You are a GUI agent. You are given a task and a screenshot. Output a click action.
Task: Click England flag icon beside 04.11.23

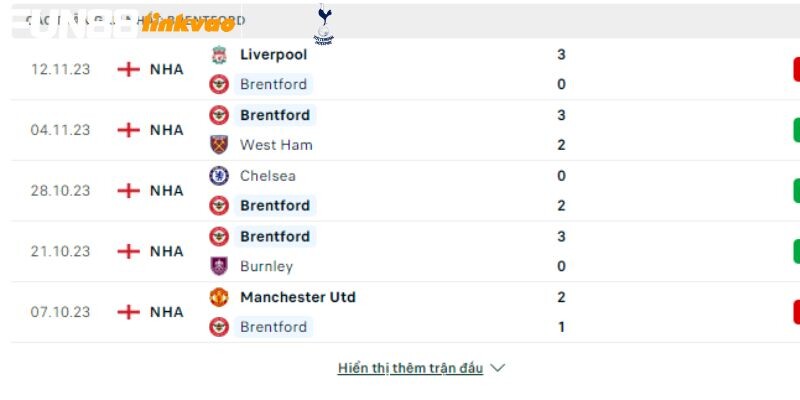pyautogui.click(x=129, y=130)
